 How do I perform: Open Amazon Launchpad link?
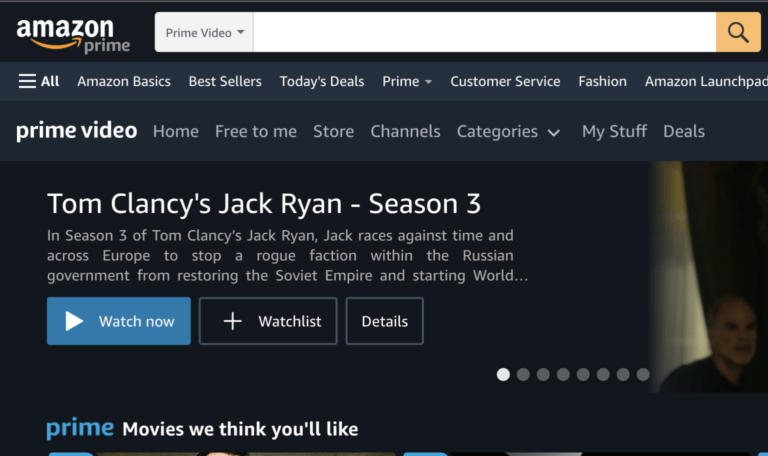[706, 81]
